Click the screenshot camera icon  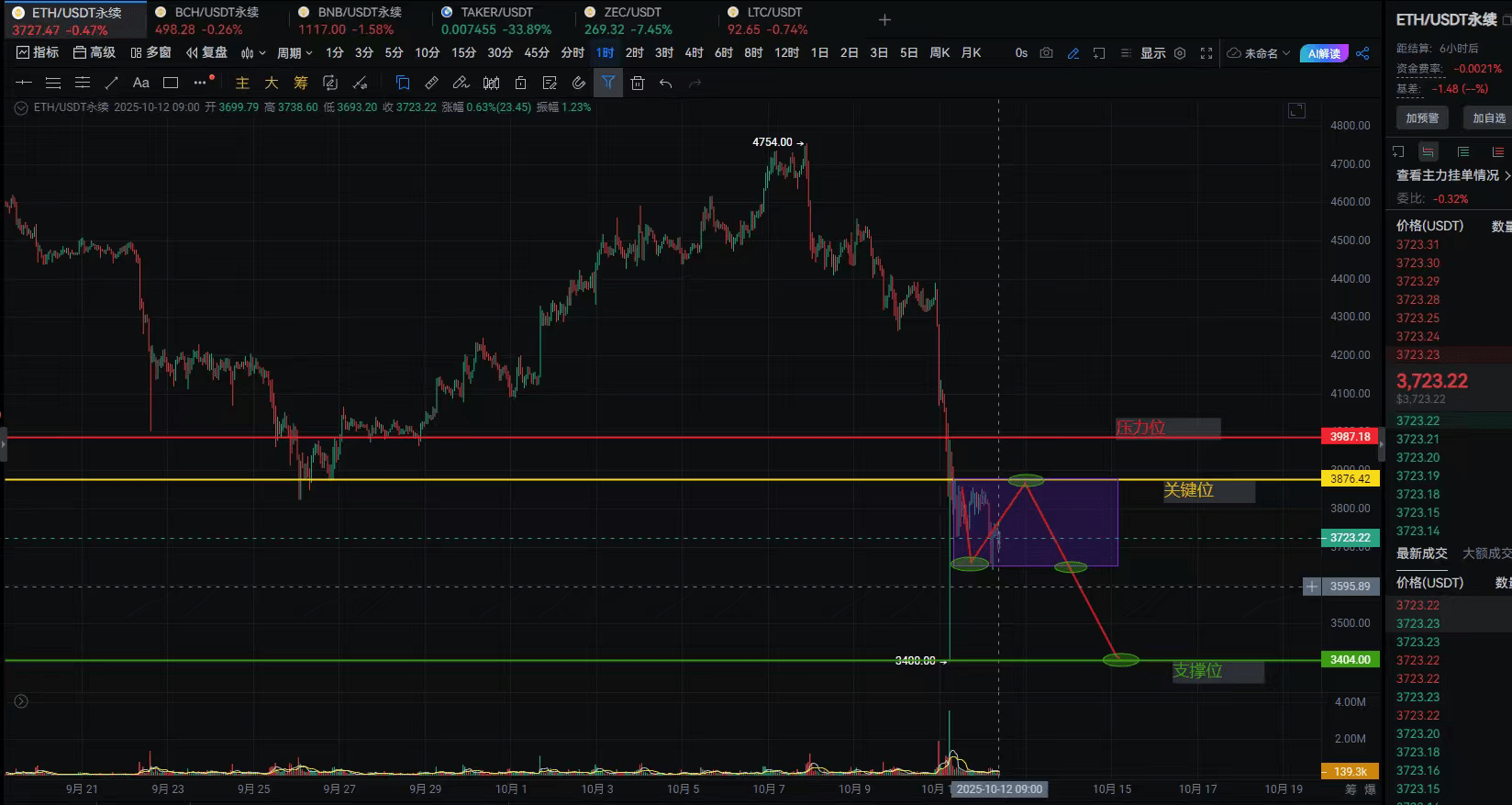click(1047, 53)
